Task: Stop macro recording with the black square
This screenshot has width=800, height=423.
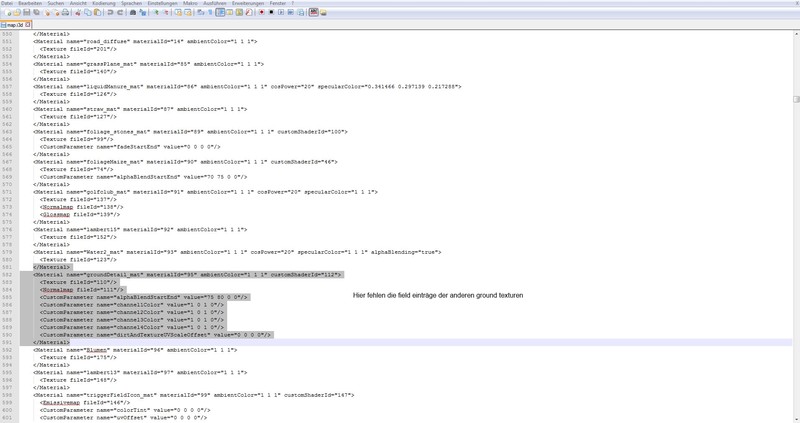Action: pos(271,12)
